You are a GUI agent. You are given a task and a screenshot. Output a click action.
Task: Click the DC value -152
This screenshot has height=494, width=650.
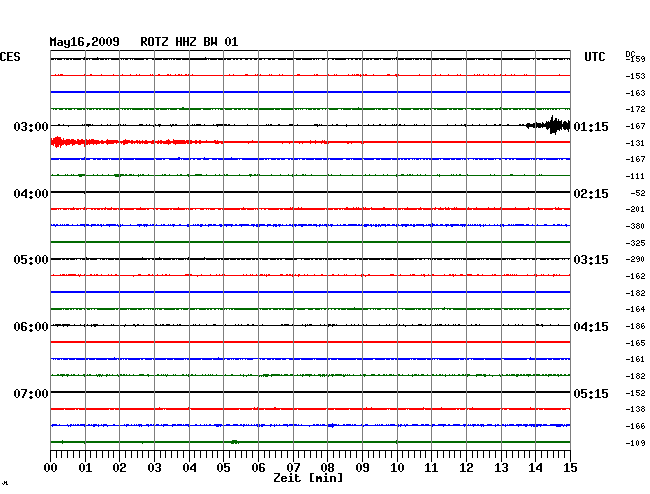pyautogui.click(x=635, y=393)
